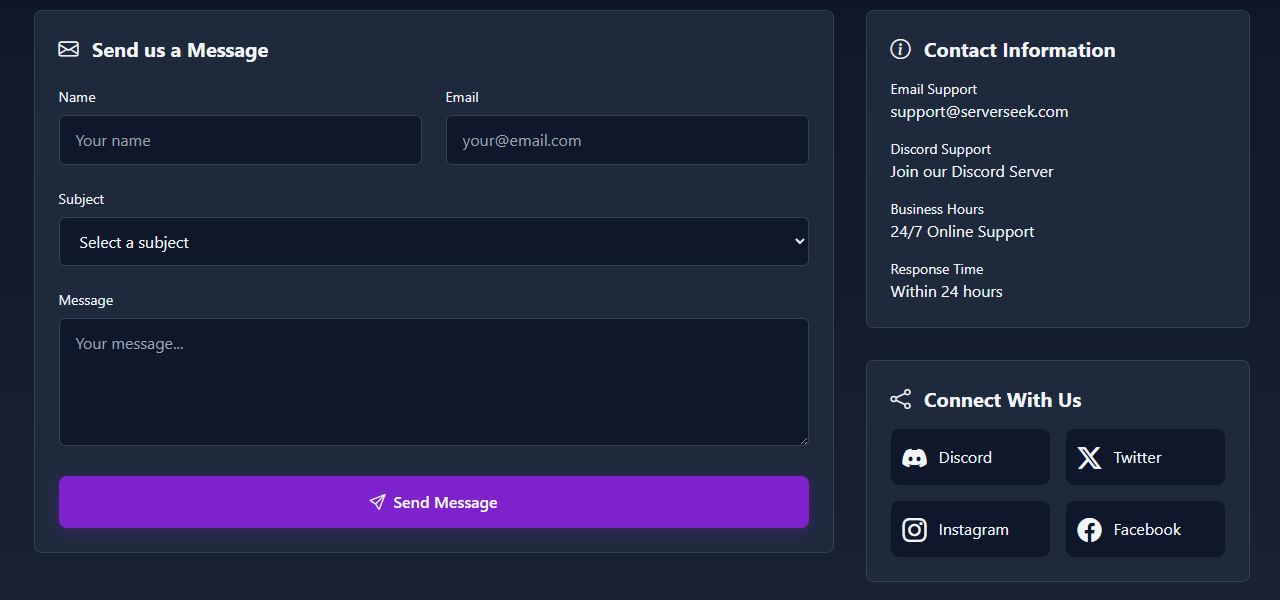Follow the Join our Discord Server link
Screen dimensions: 1280x600
pos(972,172)
